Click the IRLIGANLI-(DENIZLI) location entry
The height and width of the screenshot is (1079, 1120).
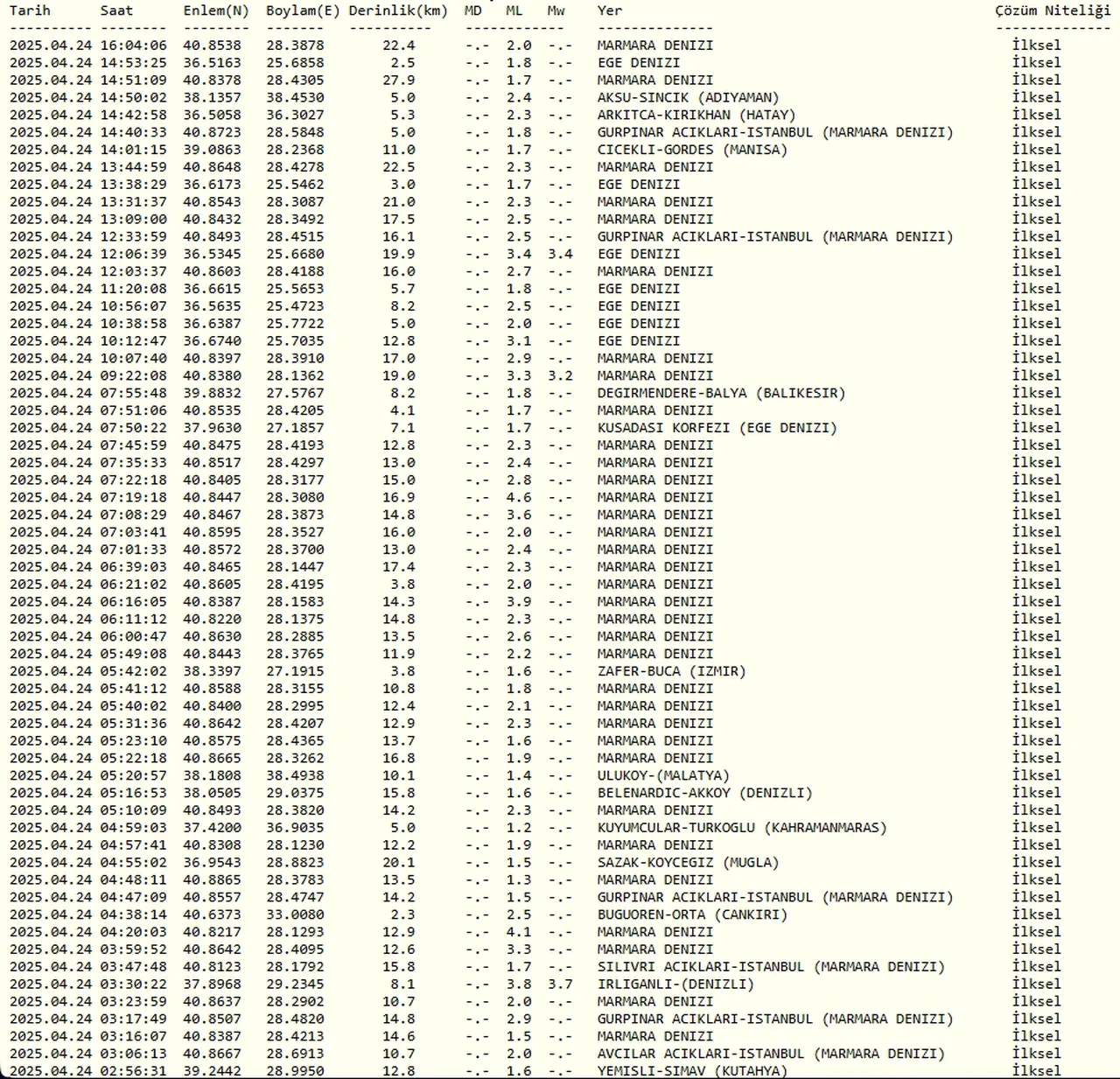pyautogui.click(x=675, y=984)
